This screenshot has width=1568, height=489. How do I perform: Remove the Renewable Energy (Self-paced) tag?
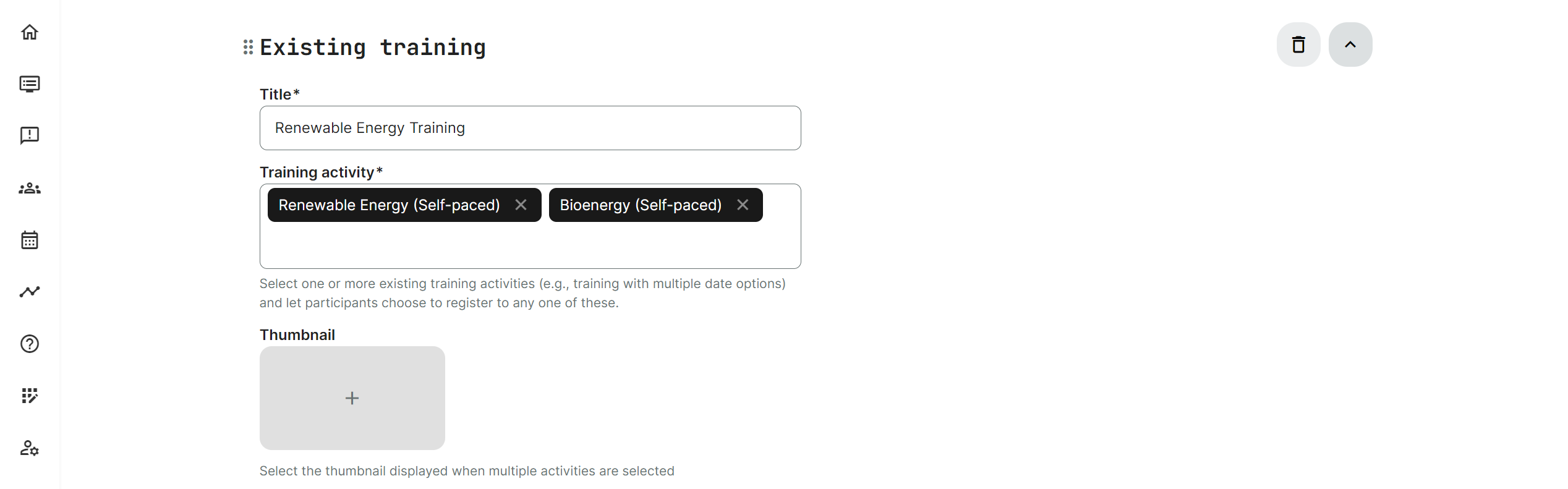coord(521,205)
